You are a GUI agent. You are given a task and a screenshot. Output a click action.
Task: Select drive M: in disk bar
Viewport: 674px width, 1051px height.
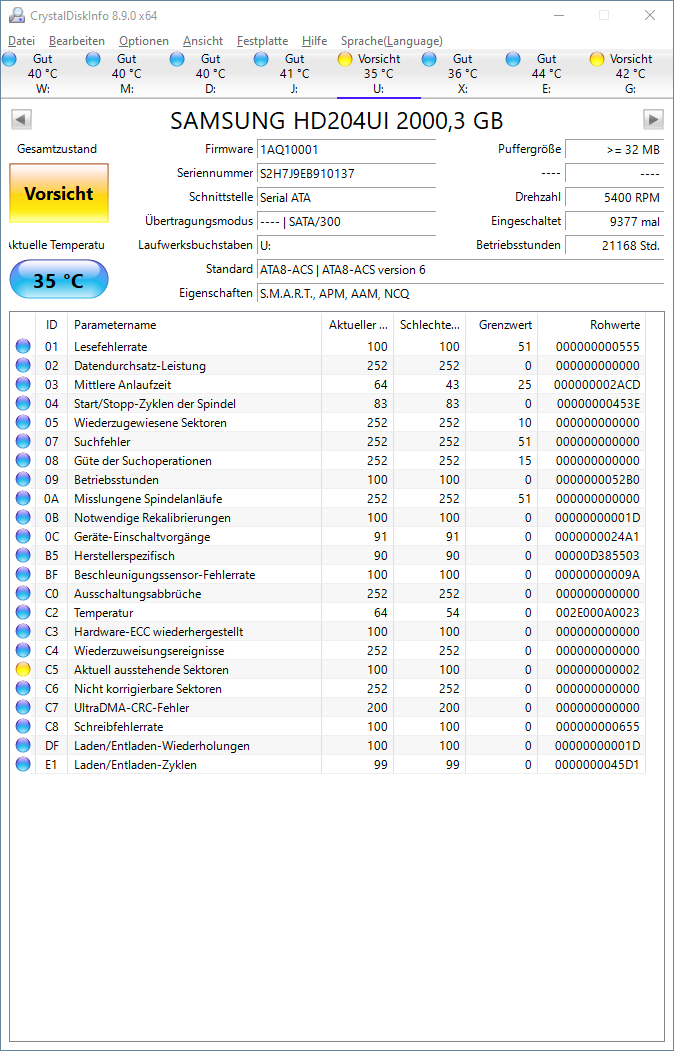click(126, 74)
